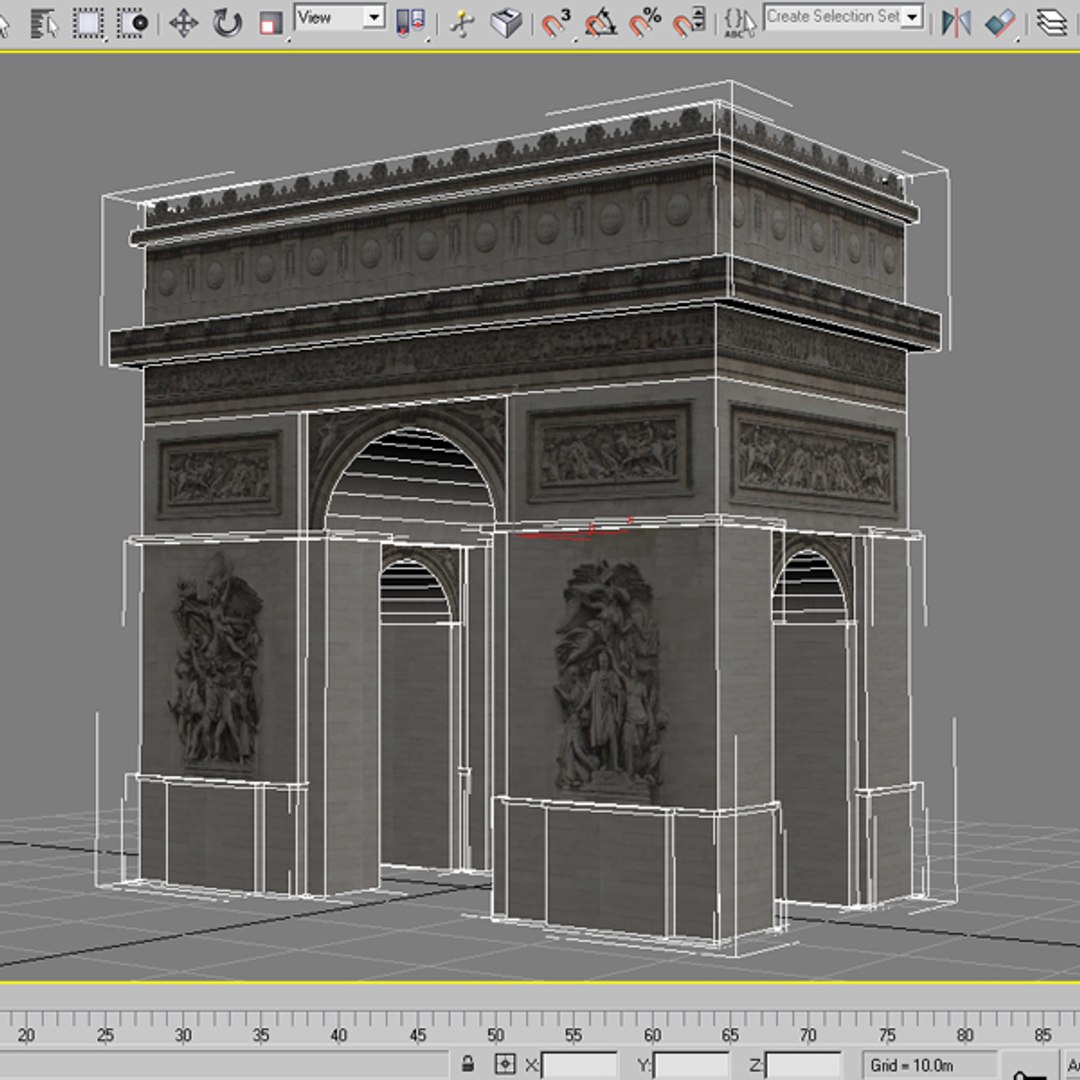
Task: Click frame 70 on the time ruler
Action: pos(808,1035)
